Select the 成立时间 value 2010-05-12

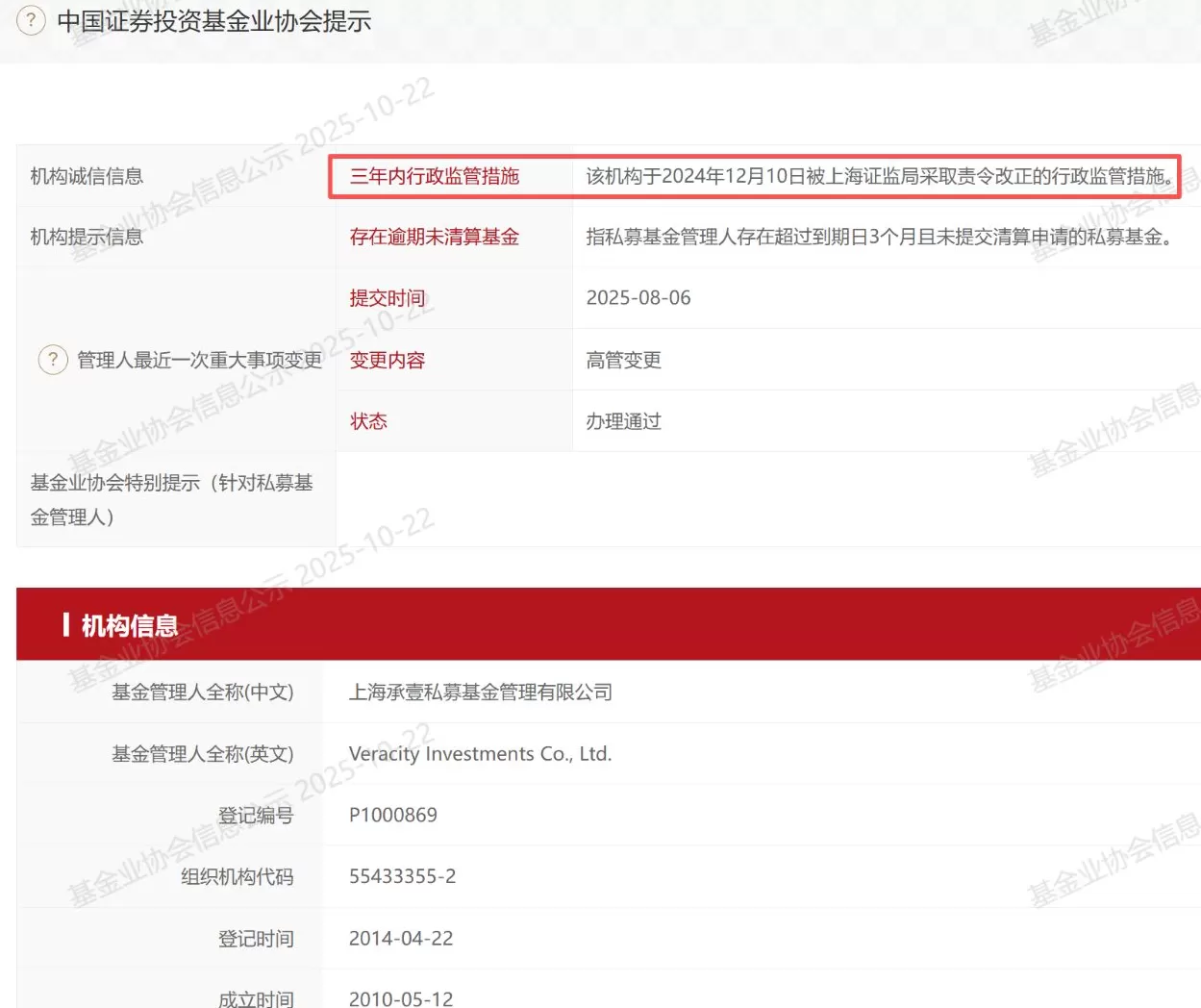coord(401,998)
